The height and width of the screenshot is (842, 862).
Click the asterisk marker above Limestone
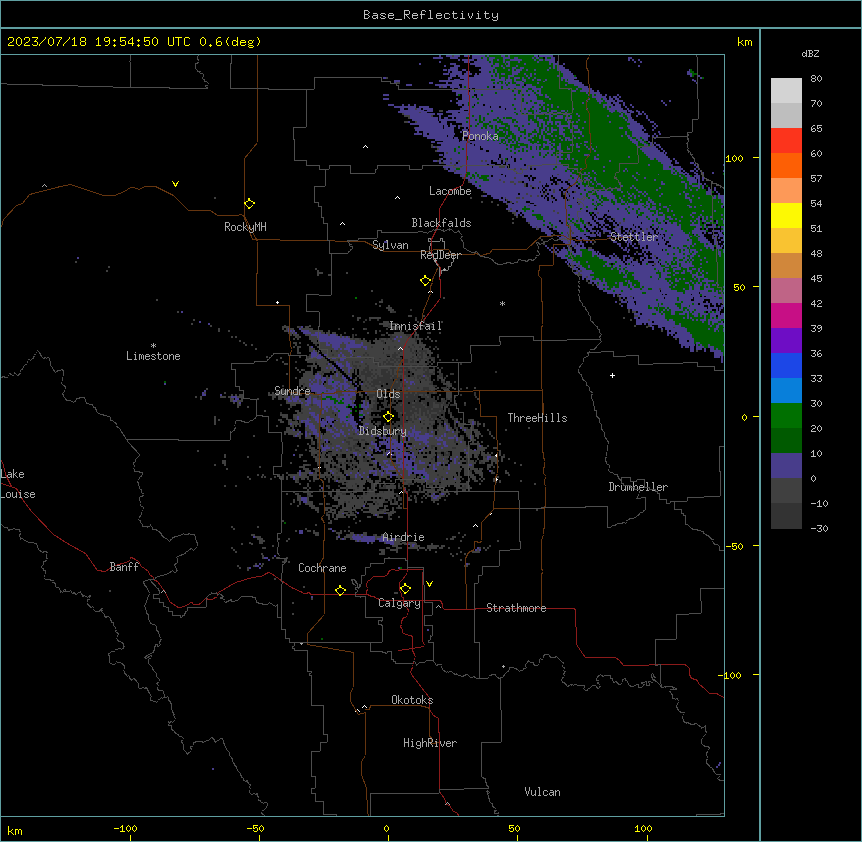point(153,346)
